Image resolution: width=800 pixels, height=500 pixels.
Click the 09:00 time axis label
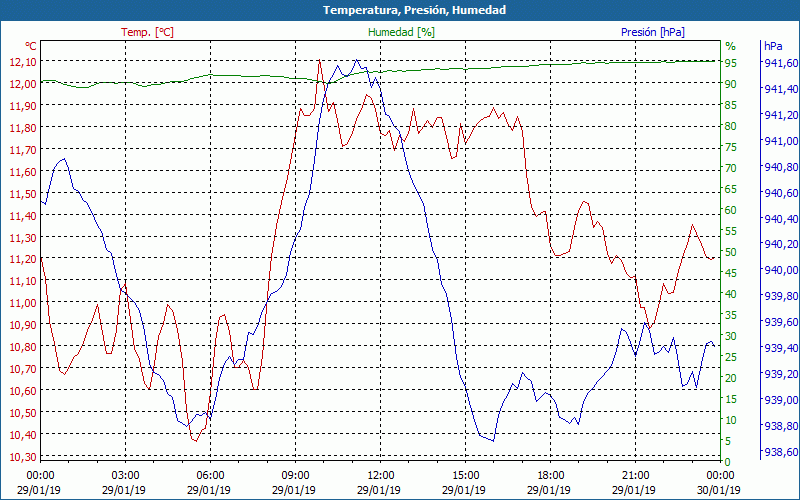click(294, 476)
